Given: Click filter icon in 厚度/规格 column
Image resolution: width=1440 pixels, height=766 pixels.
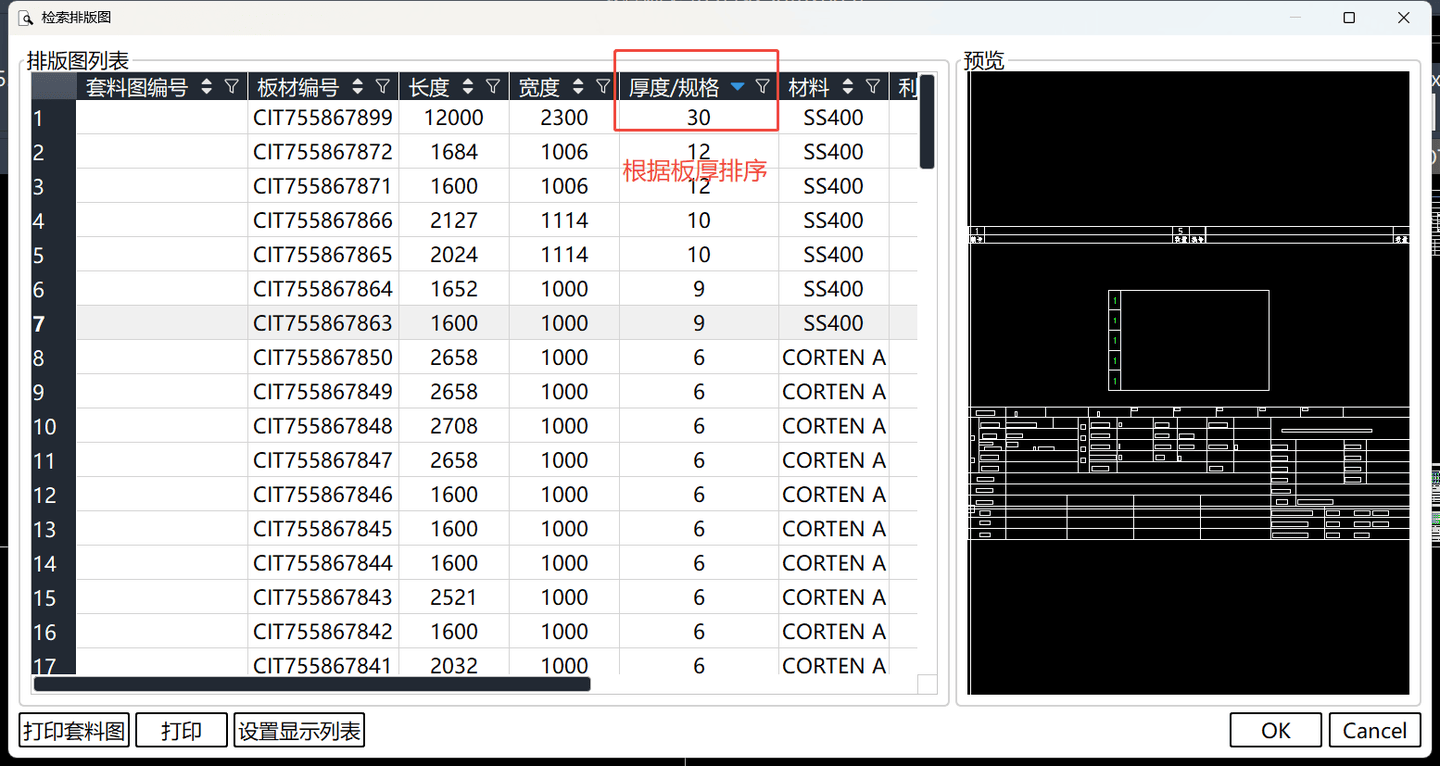Looking at the screenshot, I should point(763,87).
